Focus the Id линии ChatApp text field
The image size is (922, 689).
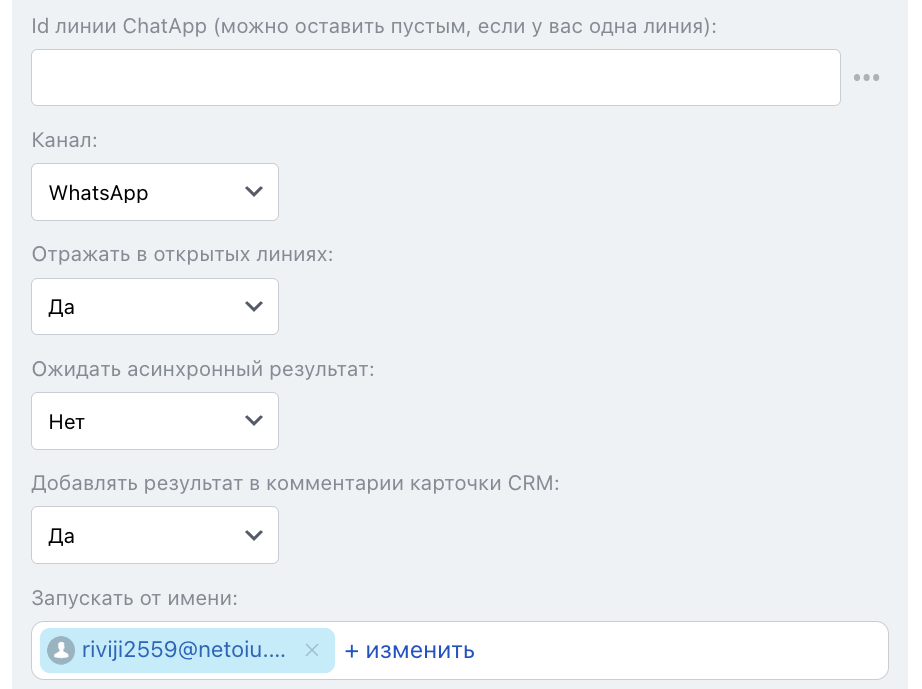click(435, 78)
